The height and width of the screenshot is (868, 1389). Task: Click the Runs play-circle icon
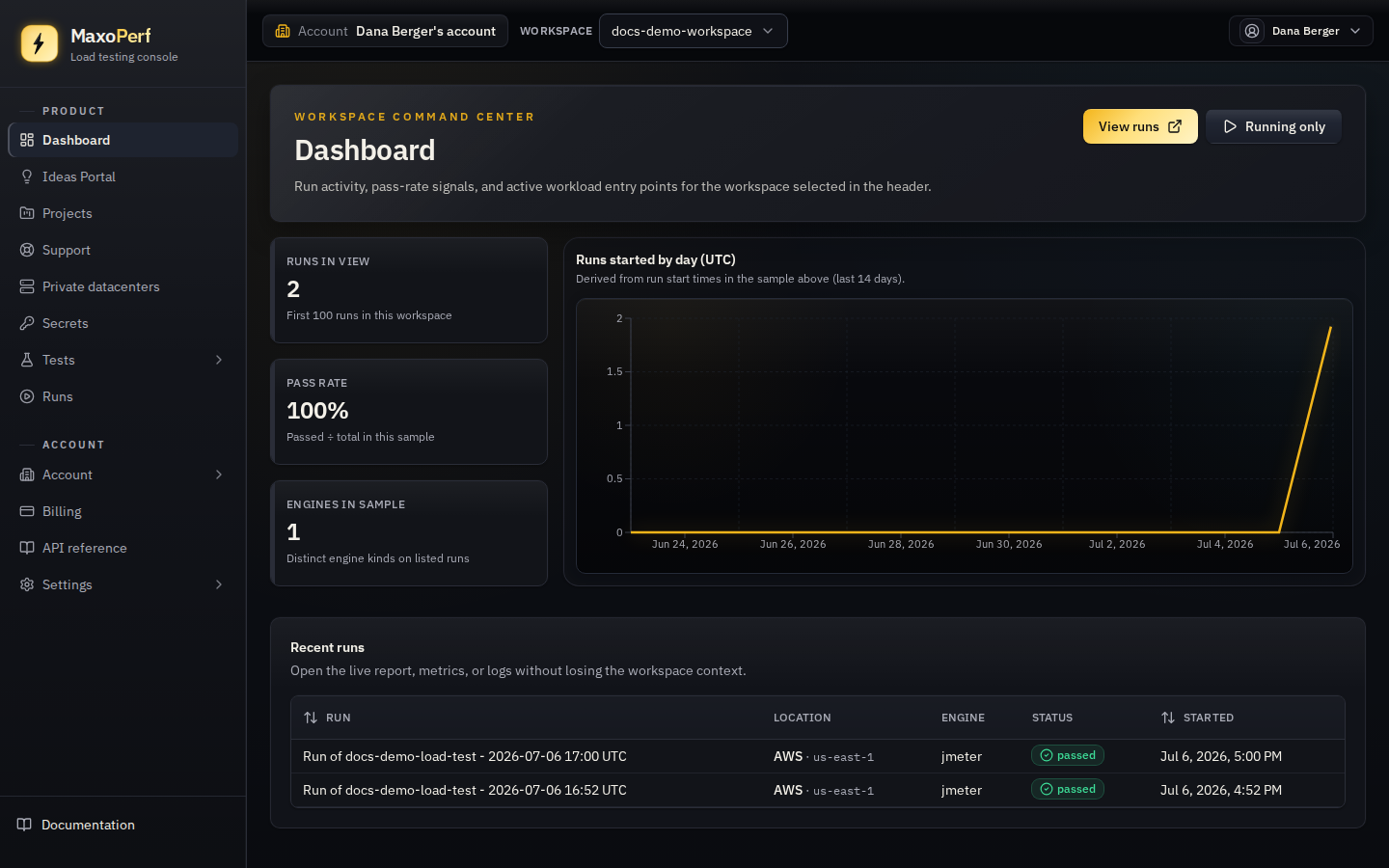(x=27, y=396)
